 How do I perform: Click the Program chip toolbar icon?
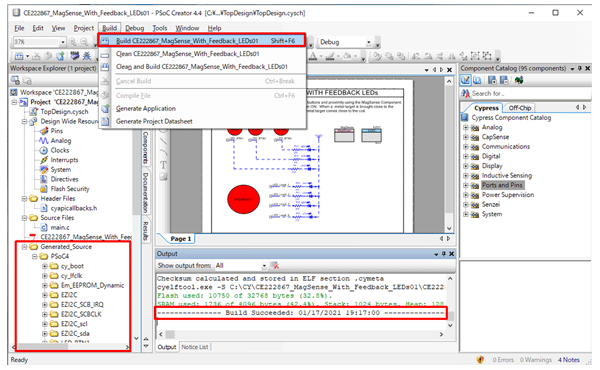click(75, 56)
